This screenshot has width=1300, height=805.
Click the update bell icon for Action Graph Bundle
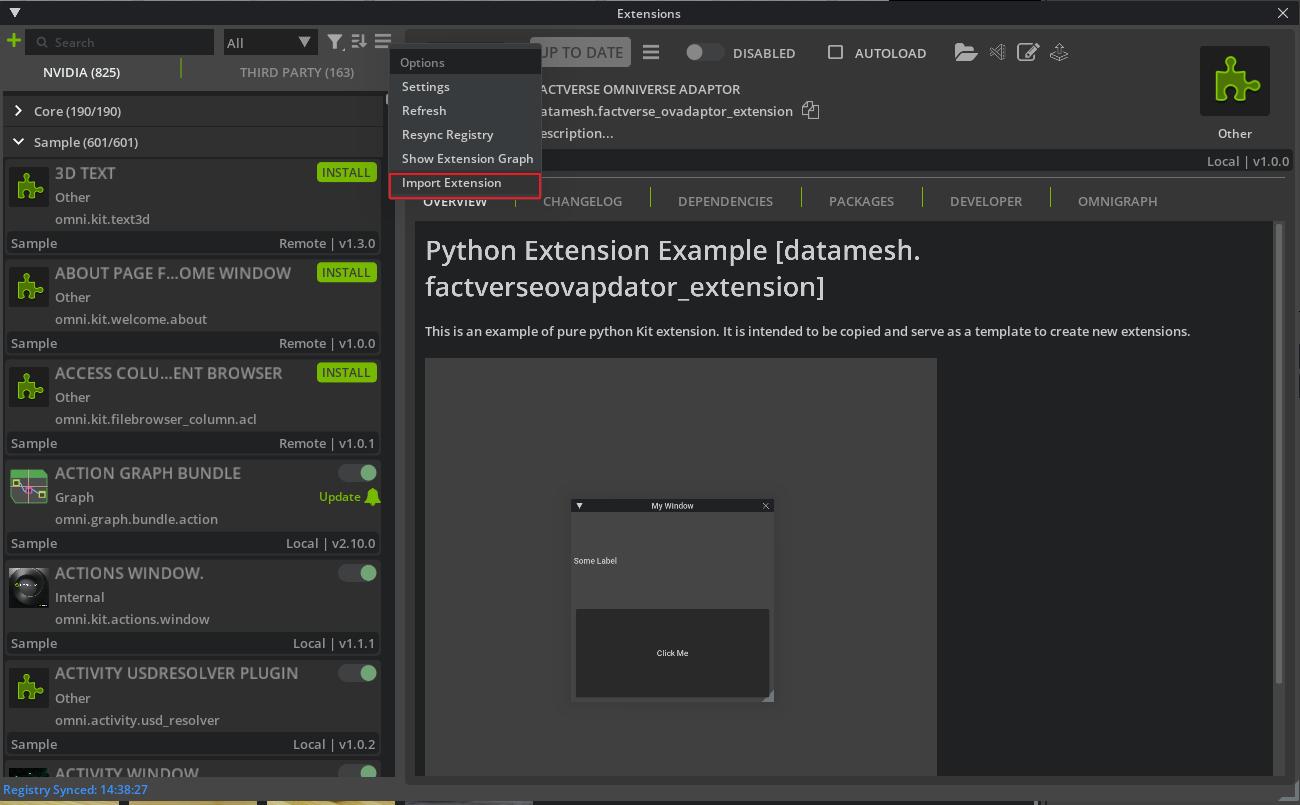tap(373, 497)
